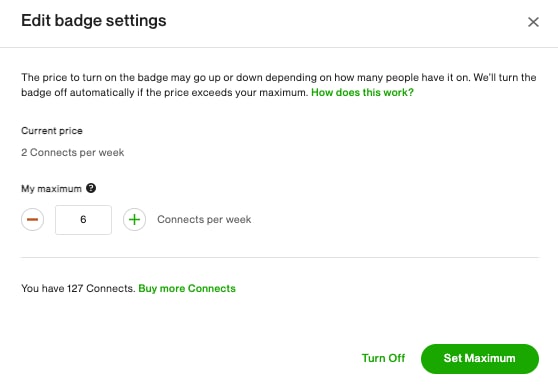Follow the Buy more Connects link

[x=187, y=288]
